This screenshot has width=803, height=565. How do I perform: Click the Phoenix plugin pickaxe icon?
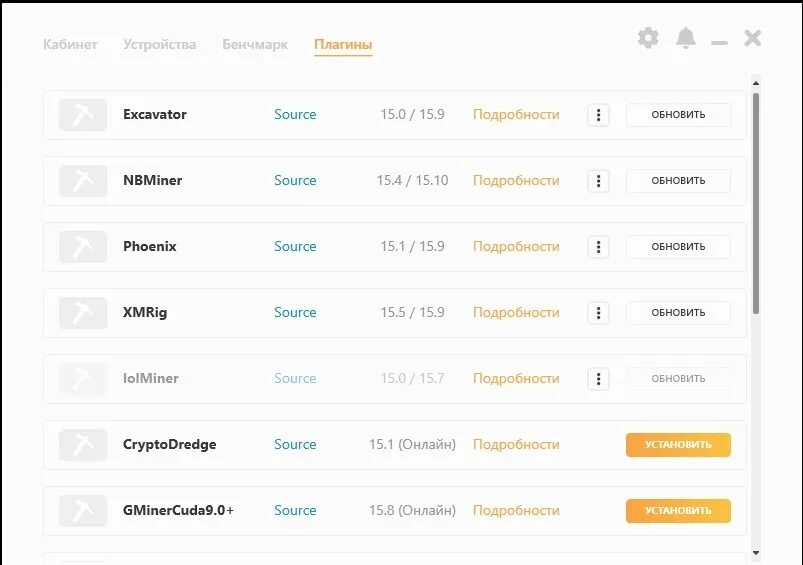click(83, 247)
